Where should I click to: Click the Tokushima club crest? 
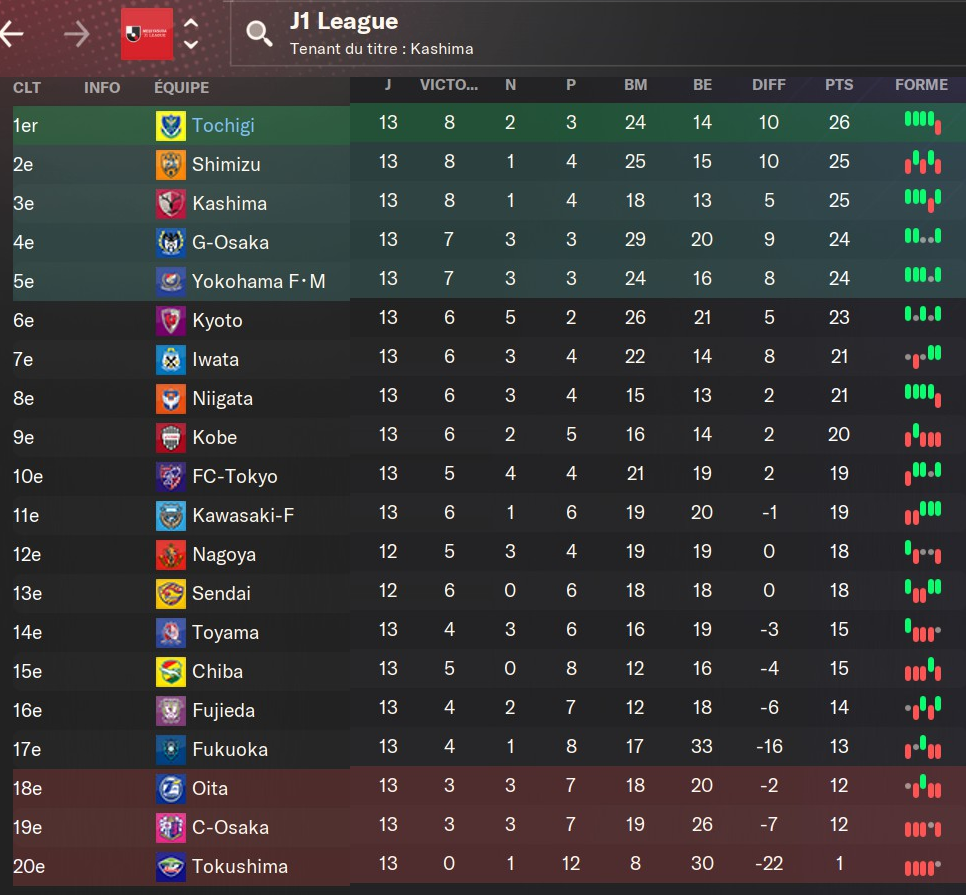tap(170, 866)
